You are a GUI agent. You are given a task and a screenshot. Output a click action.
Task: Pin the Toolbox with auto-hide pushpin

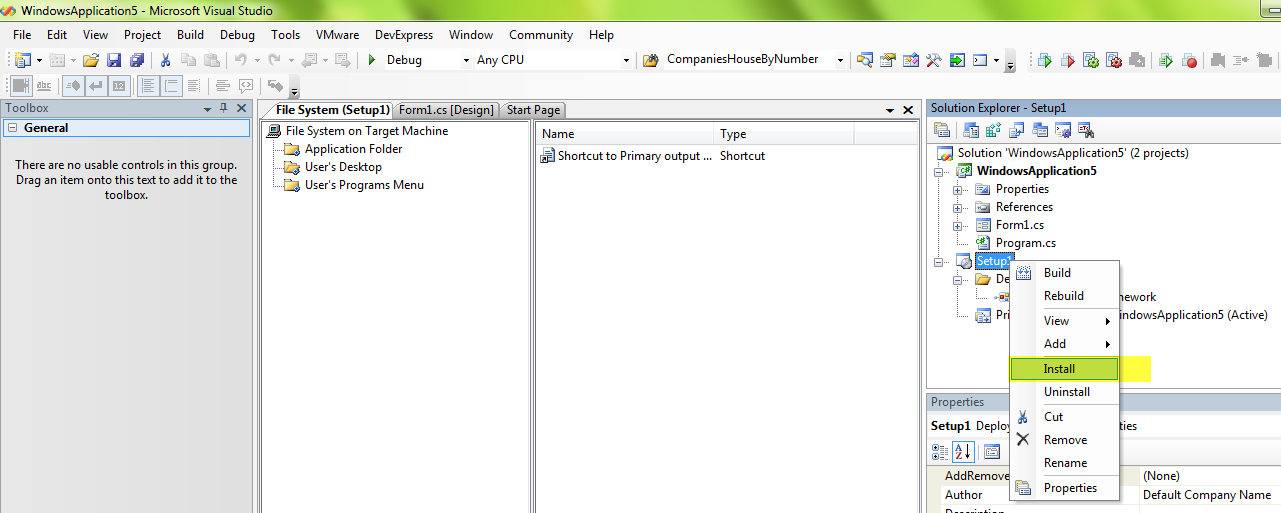coord(224,108)
